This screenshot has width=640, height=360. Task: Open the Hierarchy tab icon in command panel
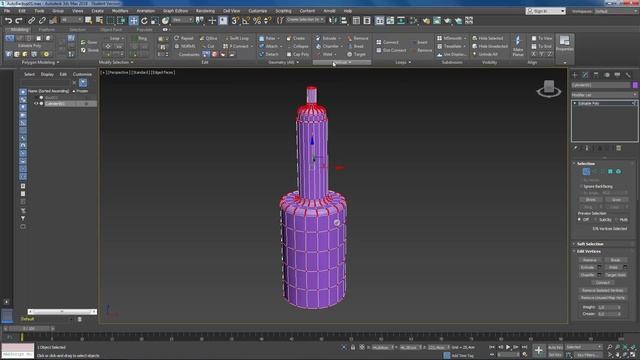[x=596, y=75]
